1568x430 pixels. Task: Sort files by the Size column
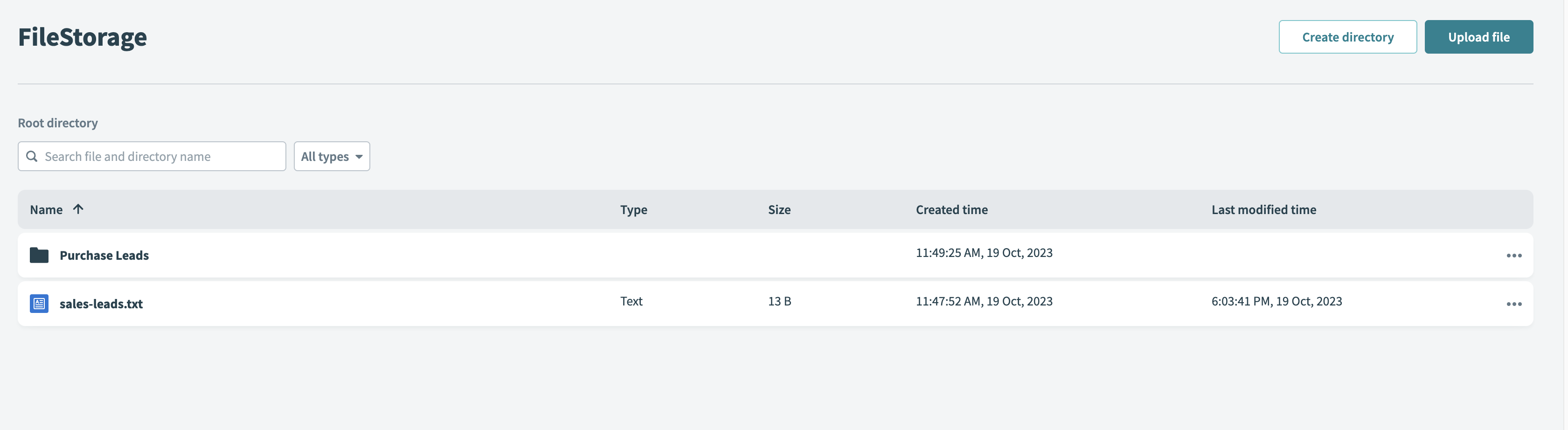(x=779, y=209)
